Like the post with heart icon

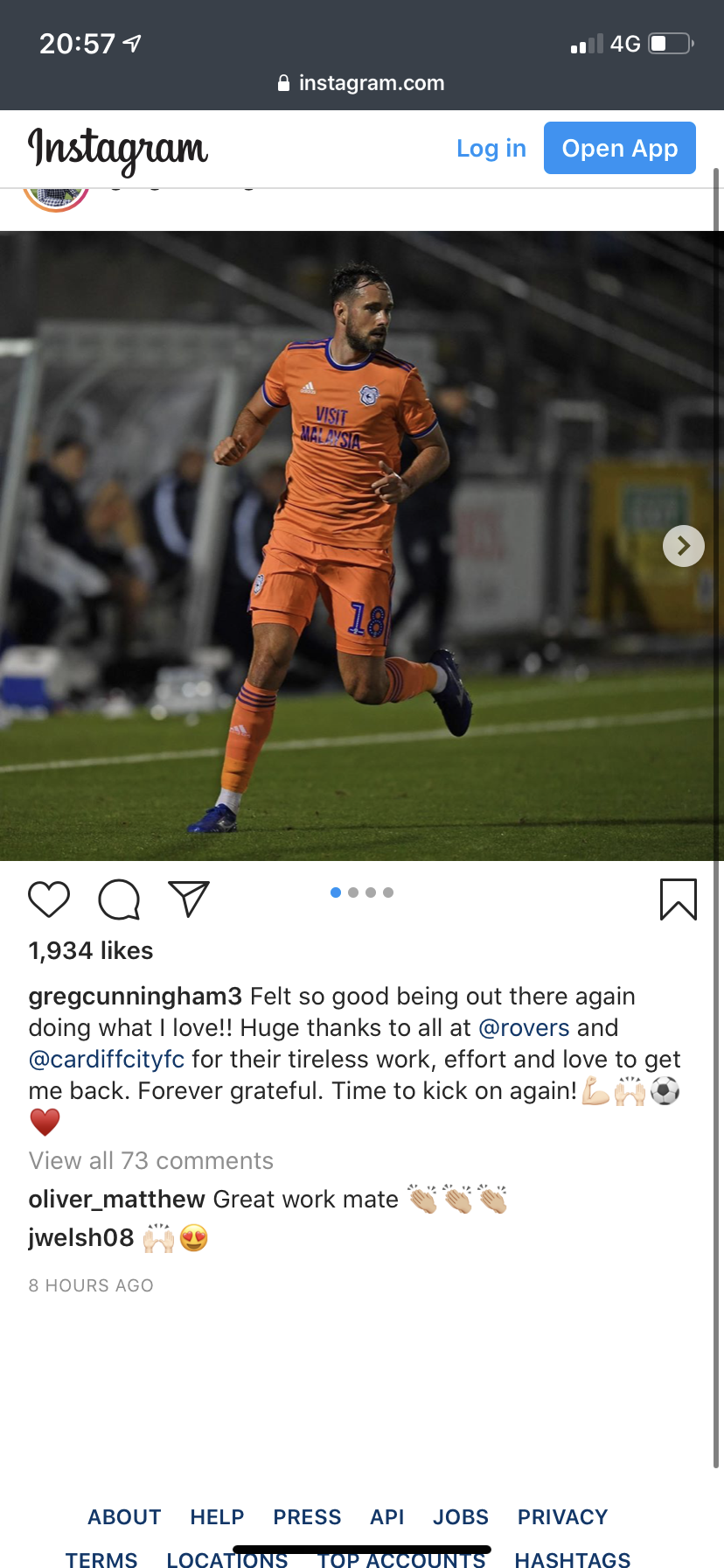49,899
